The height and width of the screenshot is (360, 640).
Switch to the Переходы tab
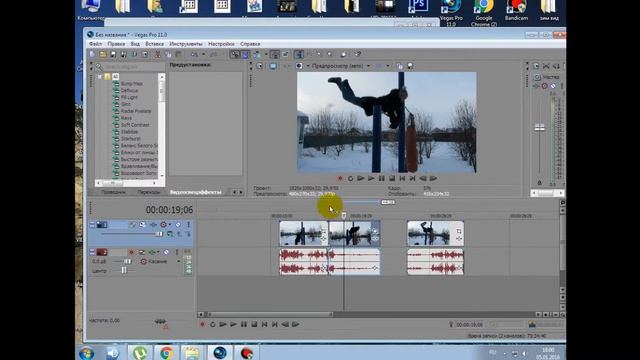pos(149,192)
